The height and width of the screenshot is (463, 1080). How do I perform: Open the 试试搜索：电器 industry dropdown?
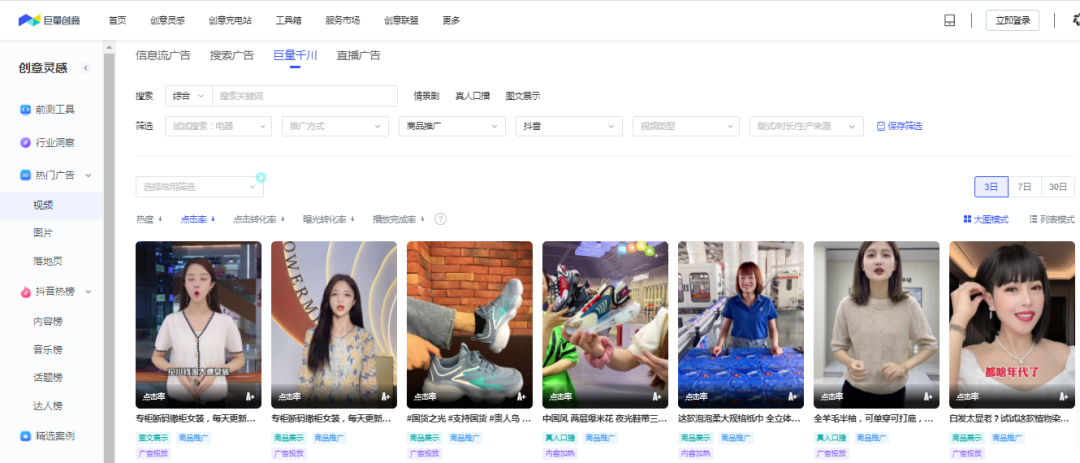tap(218, 126)
